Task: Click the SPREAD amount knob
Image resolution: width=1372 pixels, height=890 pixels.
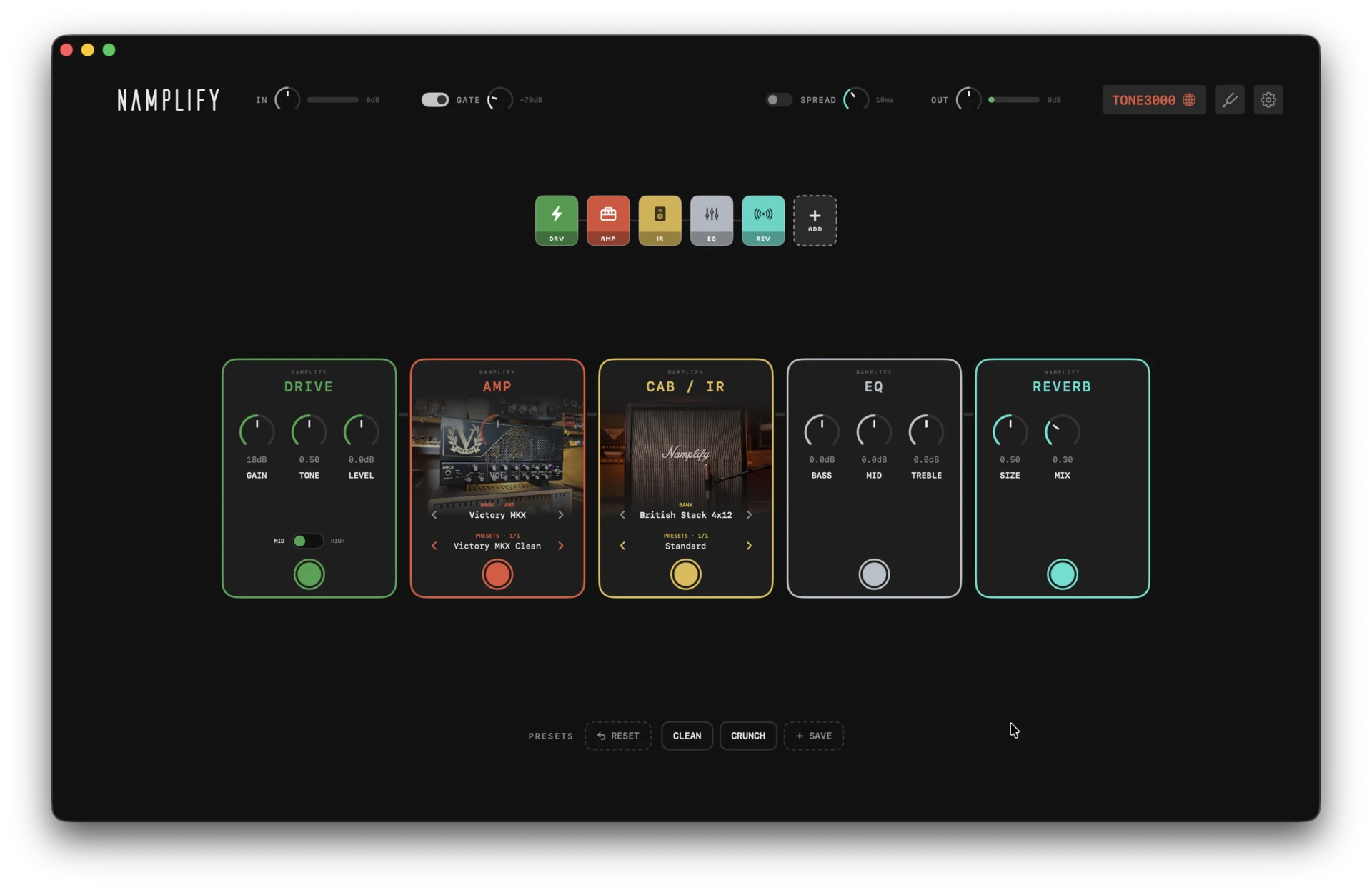Action: tap(856, 100)
